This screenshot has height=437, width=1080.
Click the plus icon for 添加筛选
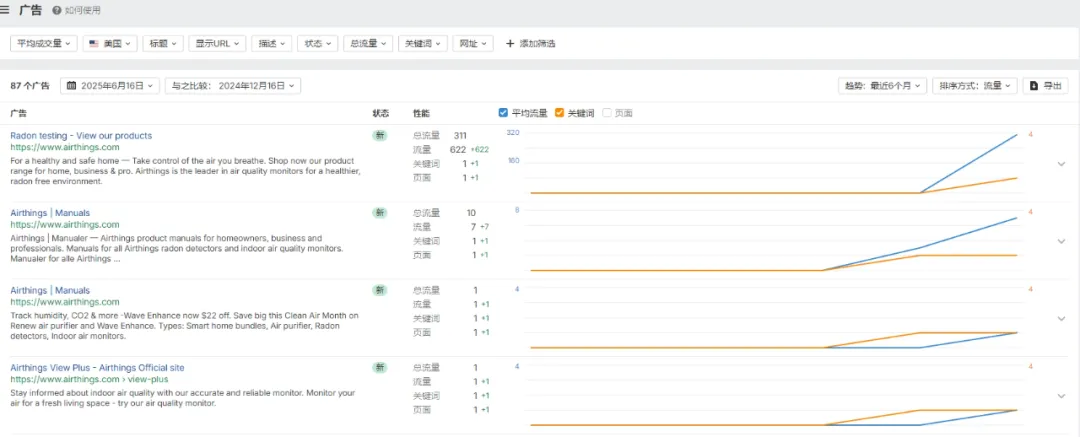tap(510, 43)
